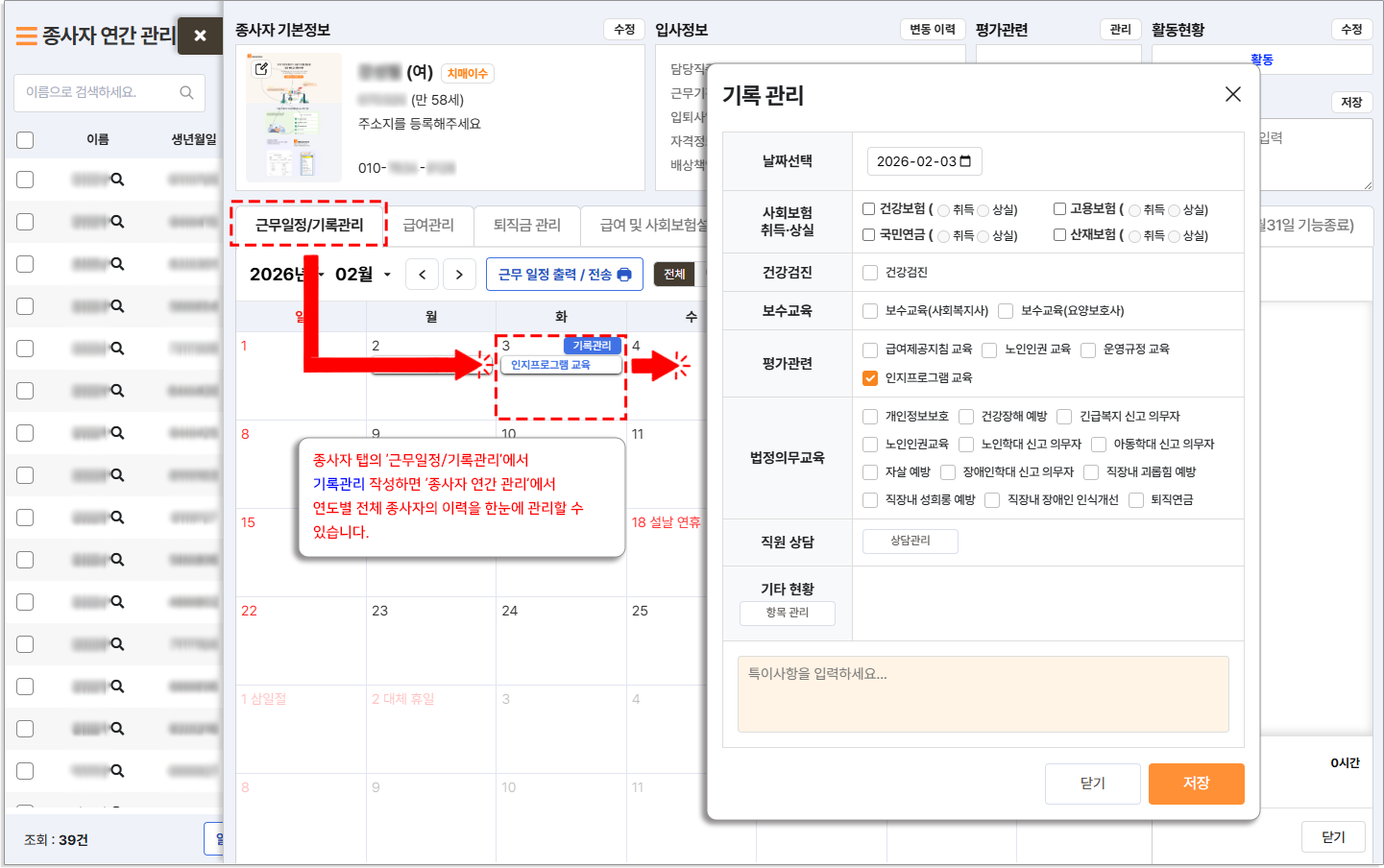1384x868 pixels.
Task: Click the orange 저장 button in the dialog
Action: [1196, 784]
